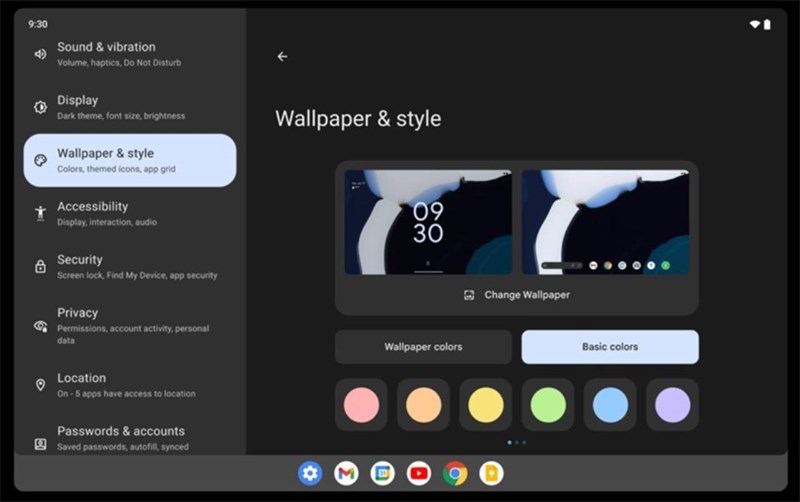The width and height of the screenshot is (800, 502).
Task: Select the blue color swatch
Action: point(610,405)
